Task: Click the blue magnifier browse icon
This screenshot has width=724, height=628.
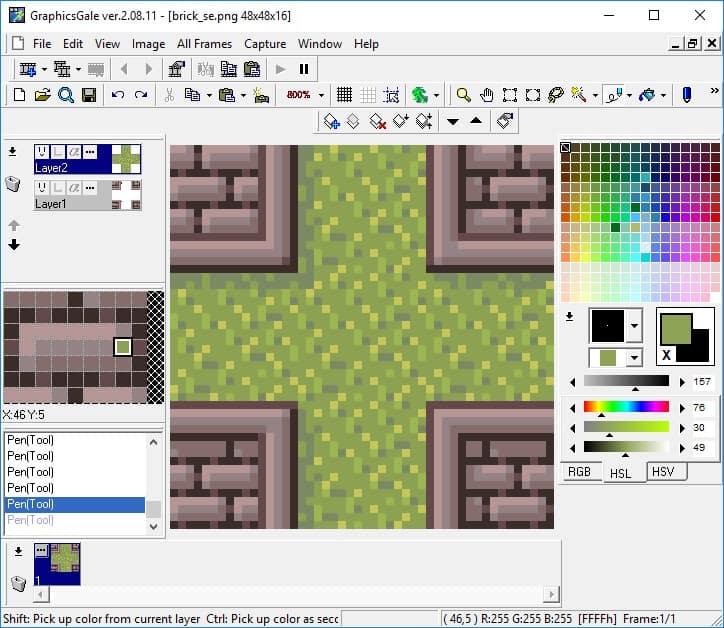Action: click(x=66, y=95)
